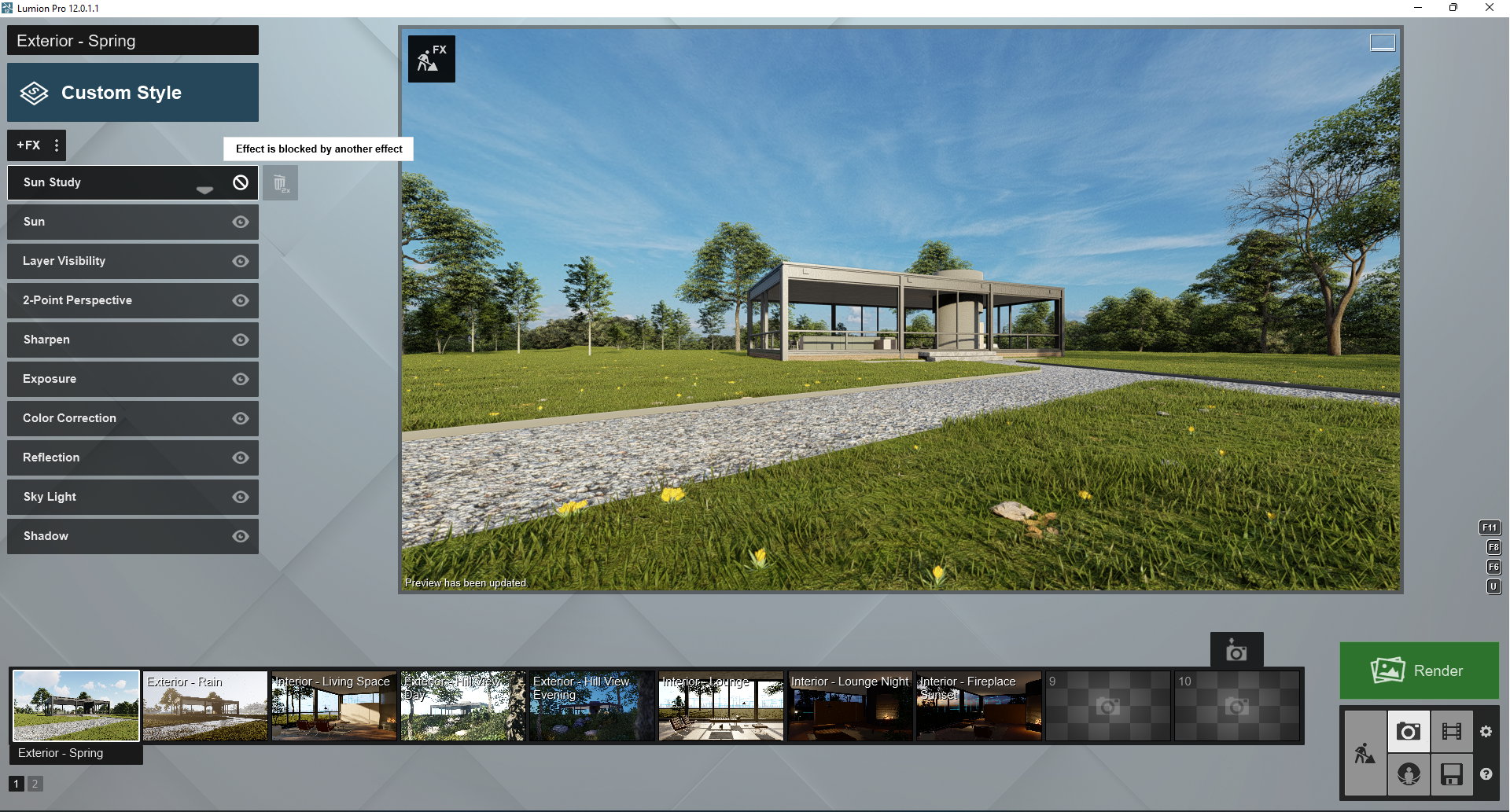Open the settings gear icon
The image size is (1510, 812).
1486,732
